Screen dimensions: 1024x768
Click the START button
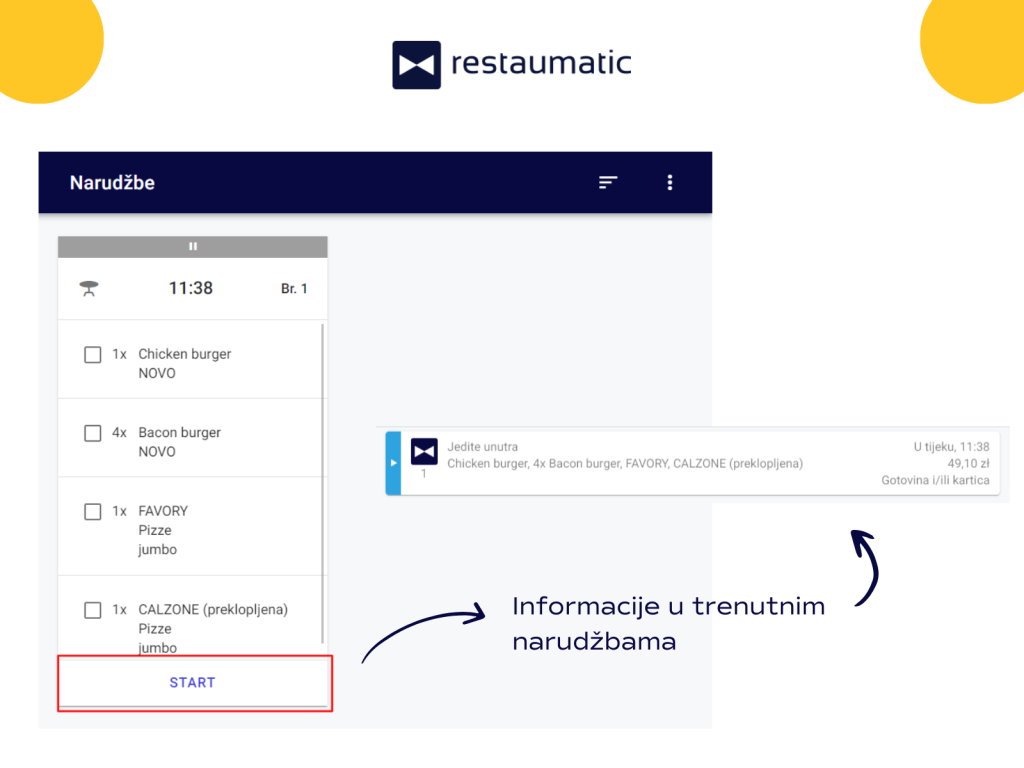[193, 682]
